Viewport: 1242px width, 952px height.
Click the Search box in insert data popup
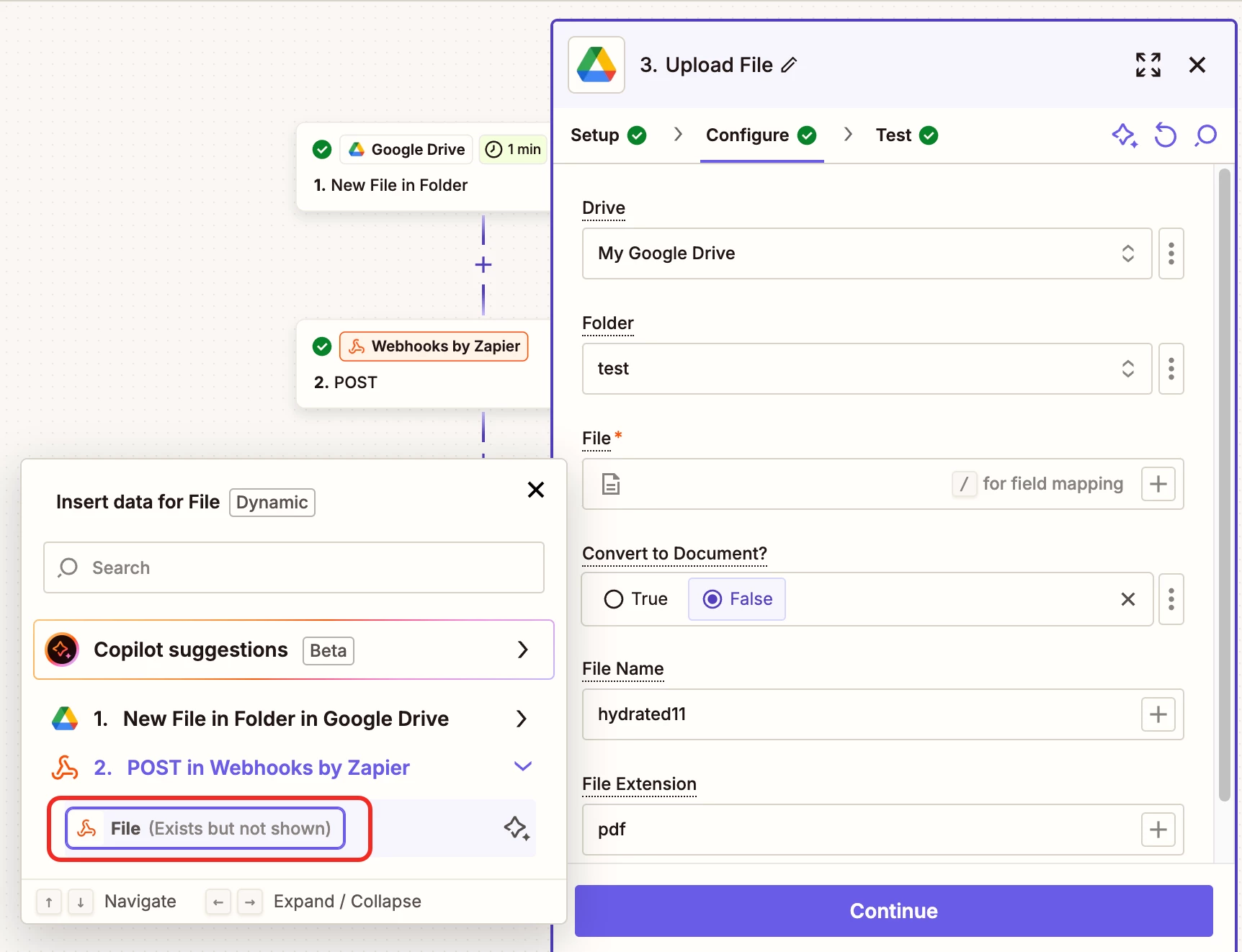[x=294, y=567]
